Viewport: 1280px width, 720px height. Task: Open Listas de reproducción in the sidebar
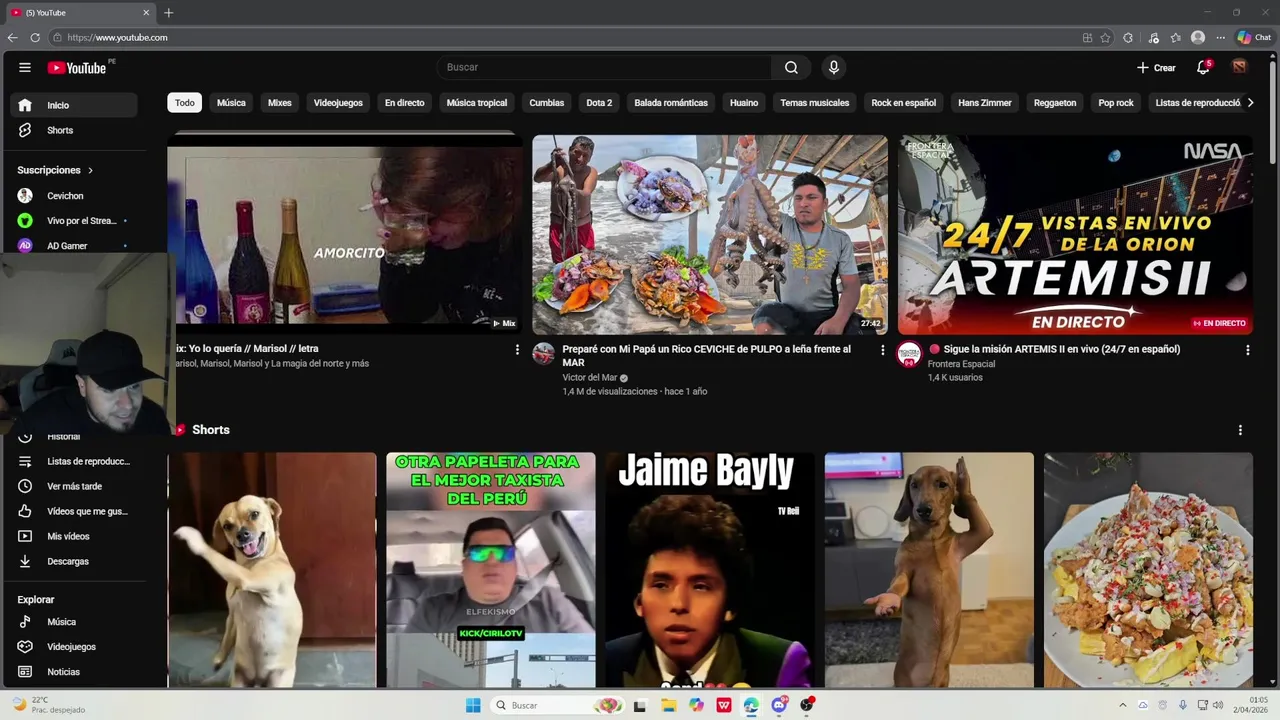click(75, 461)
